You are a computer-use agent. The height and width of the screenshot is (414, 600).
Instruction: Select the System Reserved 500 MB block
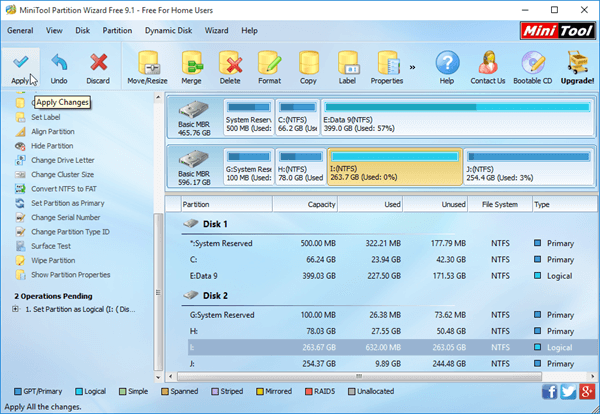pos(249,117)
